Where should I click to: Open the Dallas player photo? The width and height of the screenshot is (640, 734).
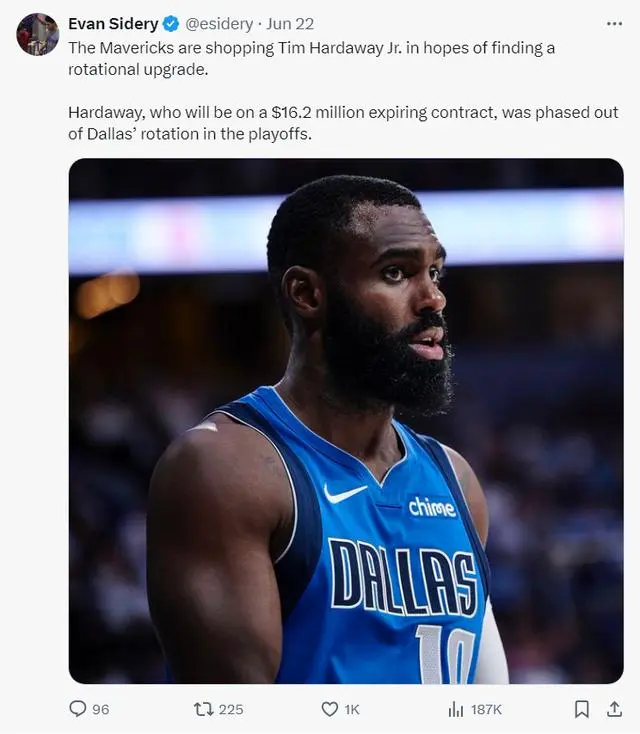point(346,421)
